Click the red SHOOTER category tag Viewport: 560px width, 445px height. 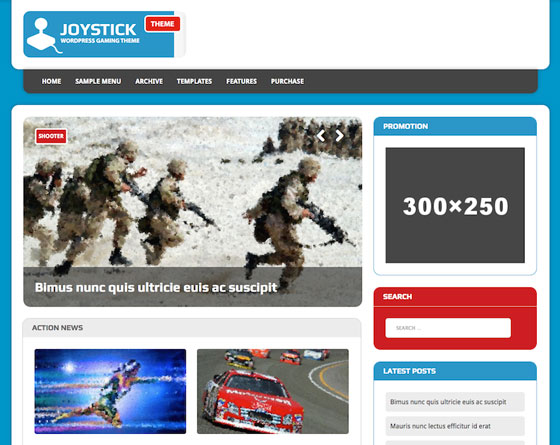[x=51, y=136]
